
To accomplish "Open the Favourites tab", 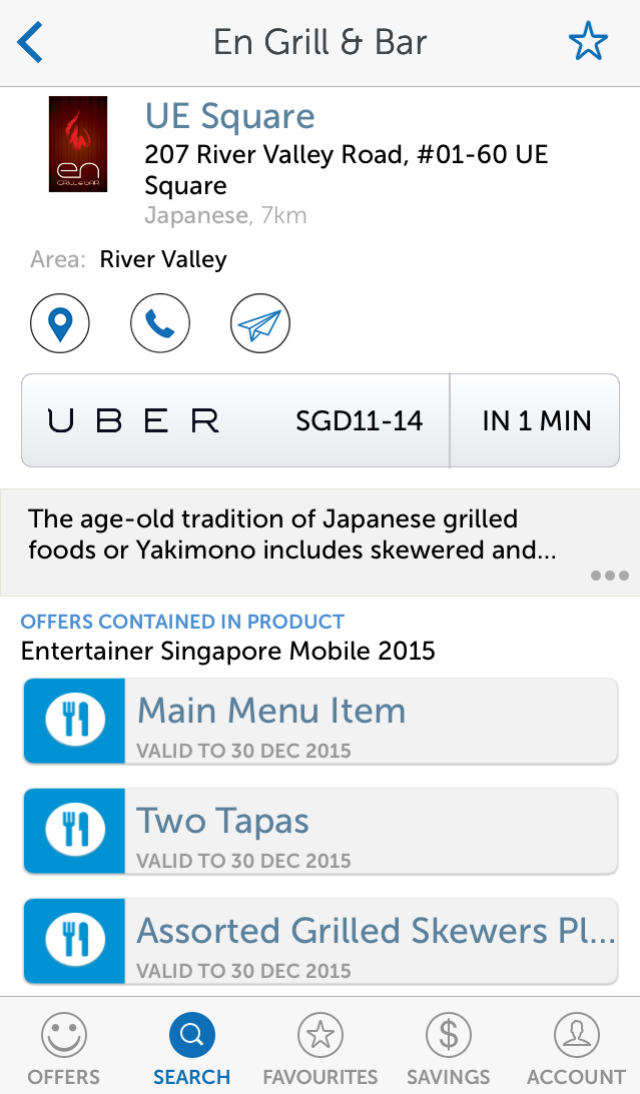I will click(x=320, y=1048).
